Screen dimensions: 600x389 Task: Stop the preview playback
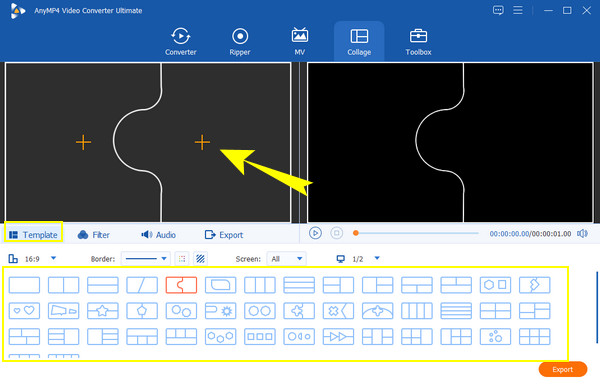coord(336,233)
